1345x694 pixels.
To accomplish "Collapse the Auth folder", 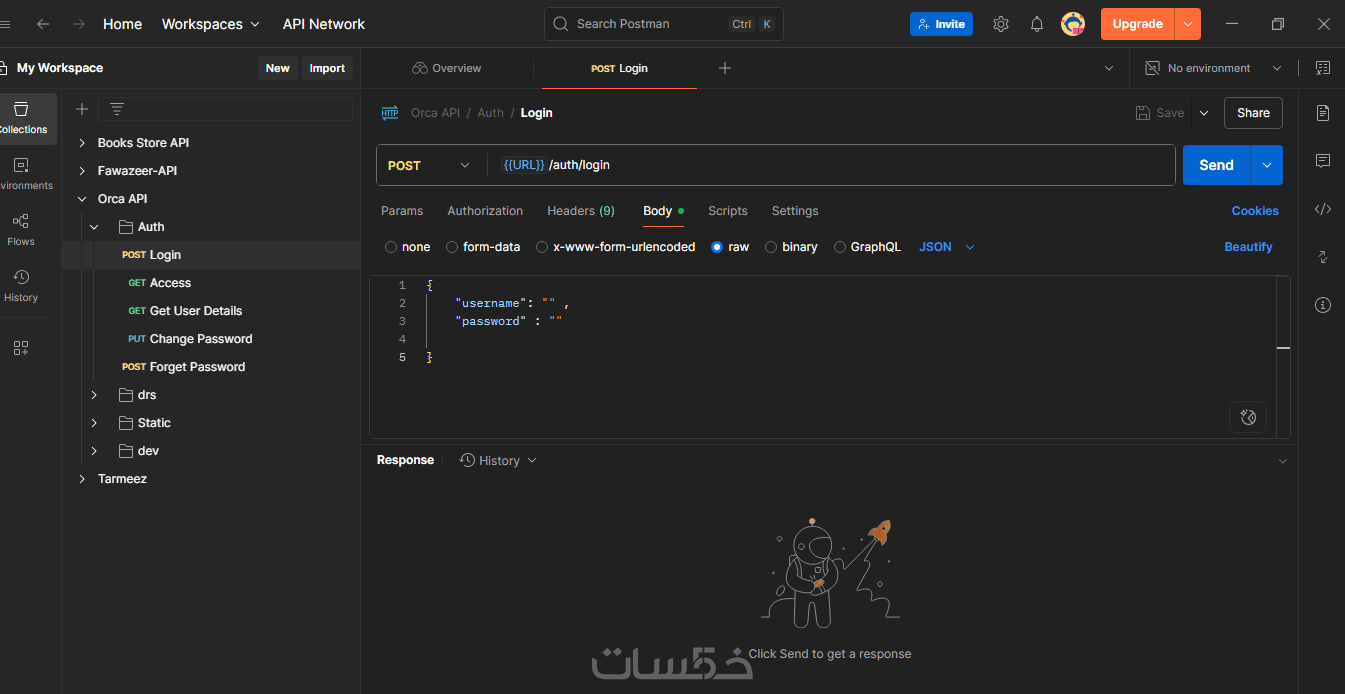I will coord(94,227).
